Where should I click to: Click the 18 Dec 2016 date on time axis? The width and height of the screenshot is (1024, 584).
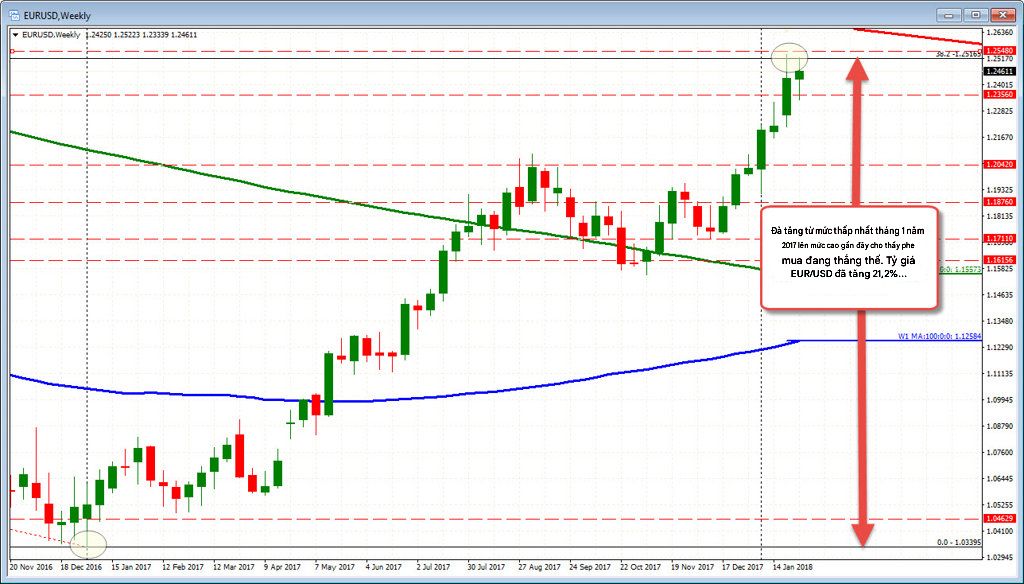coord(81,567)
